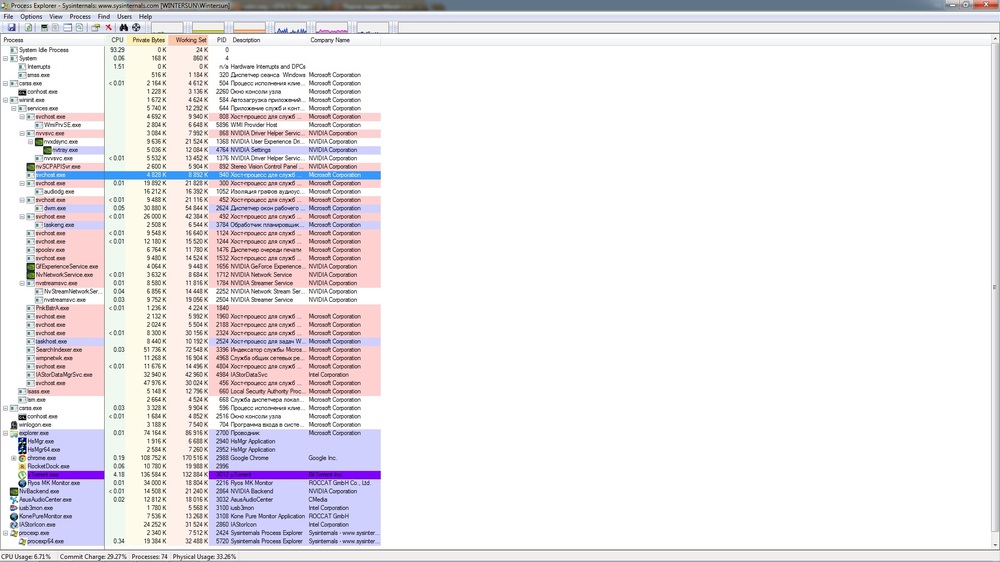Select the lsass.exe process
This screenshot has height=562, width=1000.
click(191, 392)
